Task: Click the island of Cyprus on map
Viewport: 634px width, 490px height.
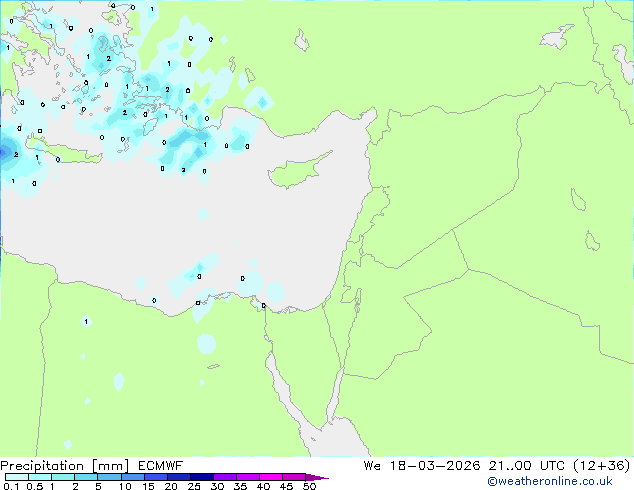Action: coord(297,170)
